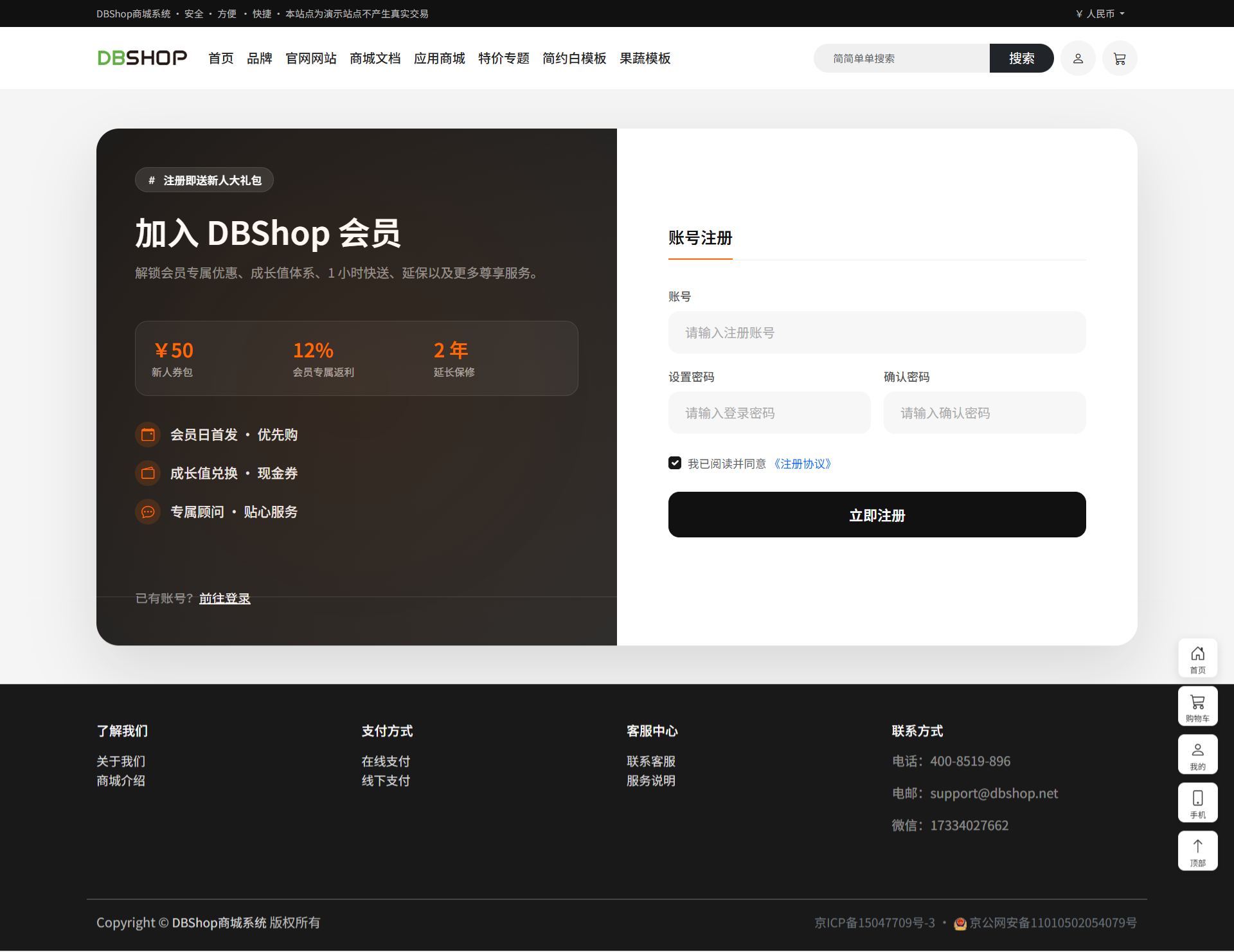Image resolution: width=1234 pixels, height=952 pixels.
Task: Click the 搜索 search button
Action: pos(1021,58)
